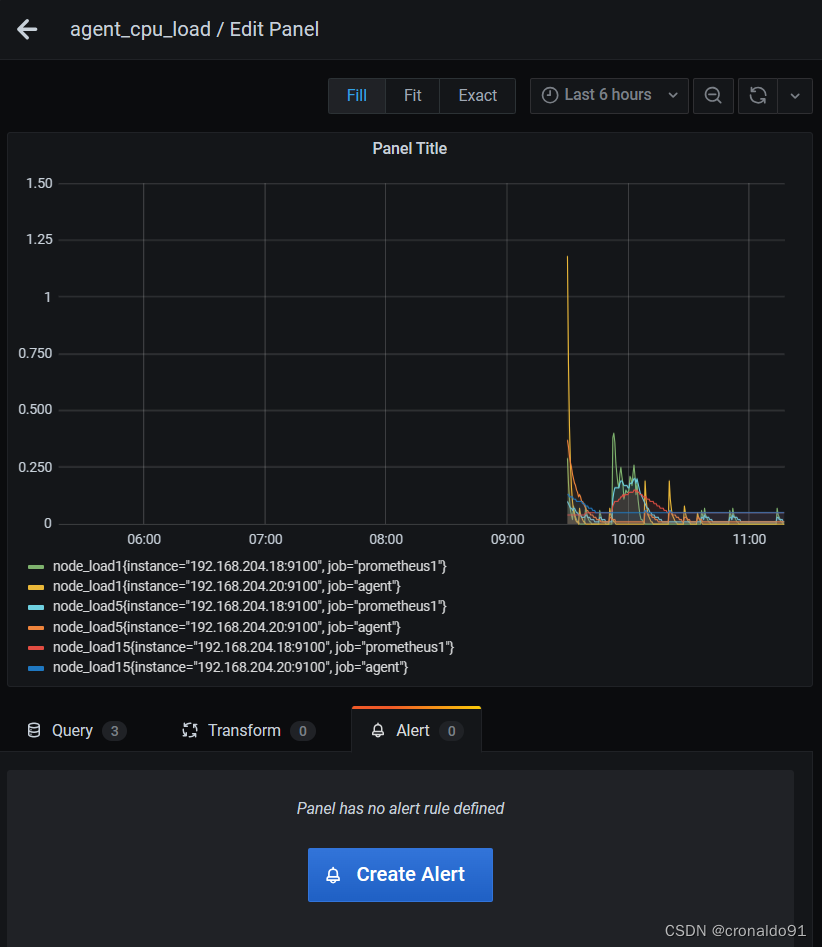
Task: Click the 0.250 y-axis label
Action: pos(35,467)
